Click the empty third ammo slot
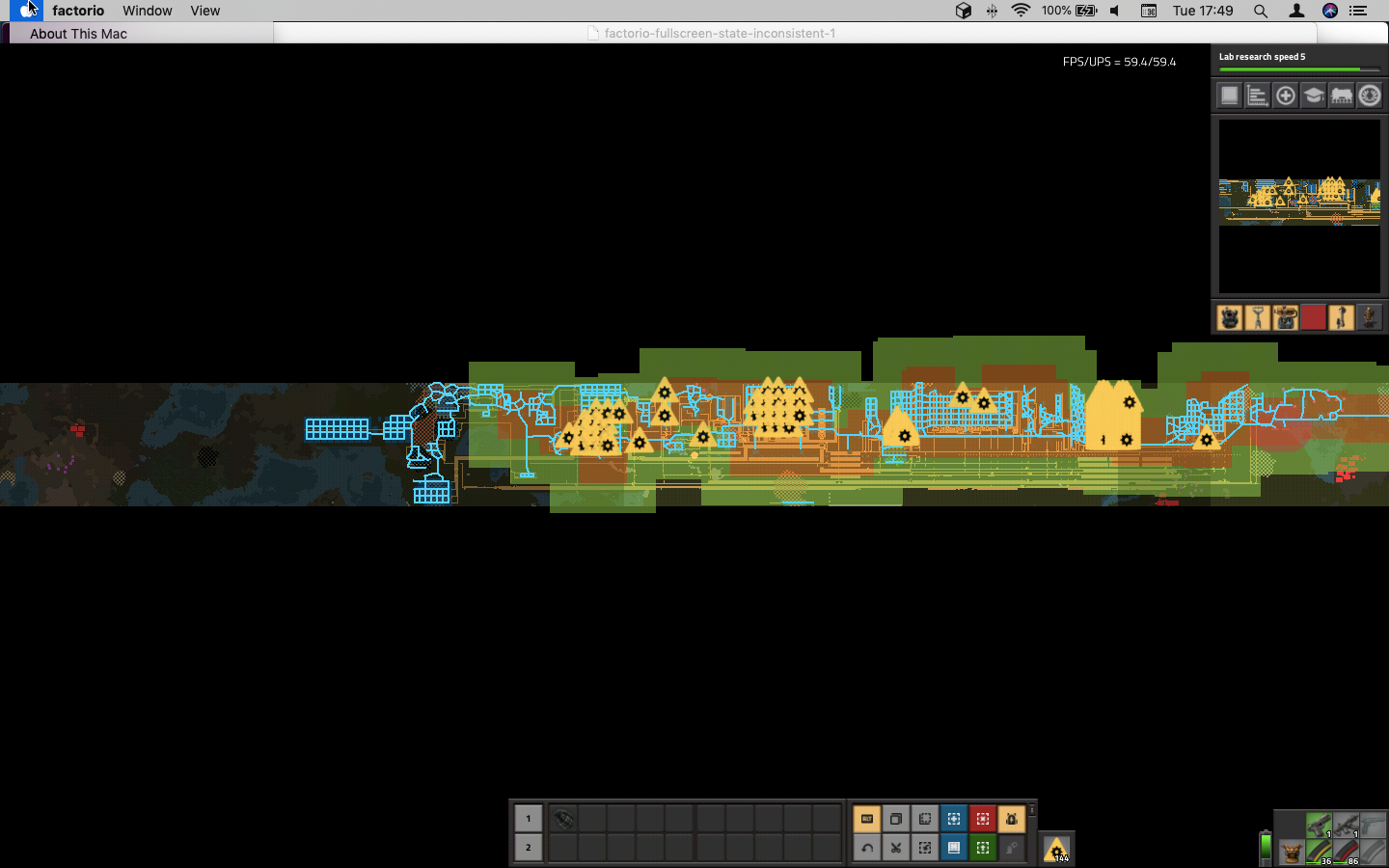 [1375, 853]
